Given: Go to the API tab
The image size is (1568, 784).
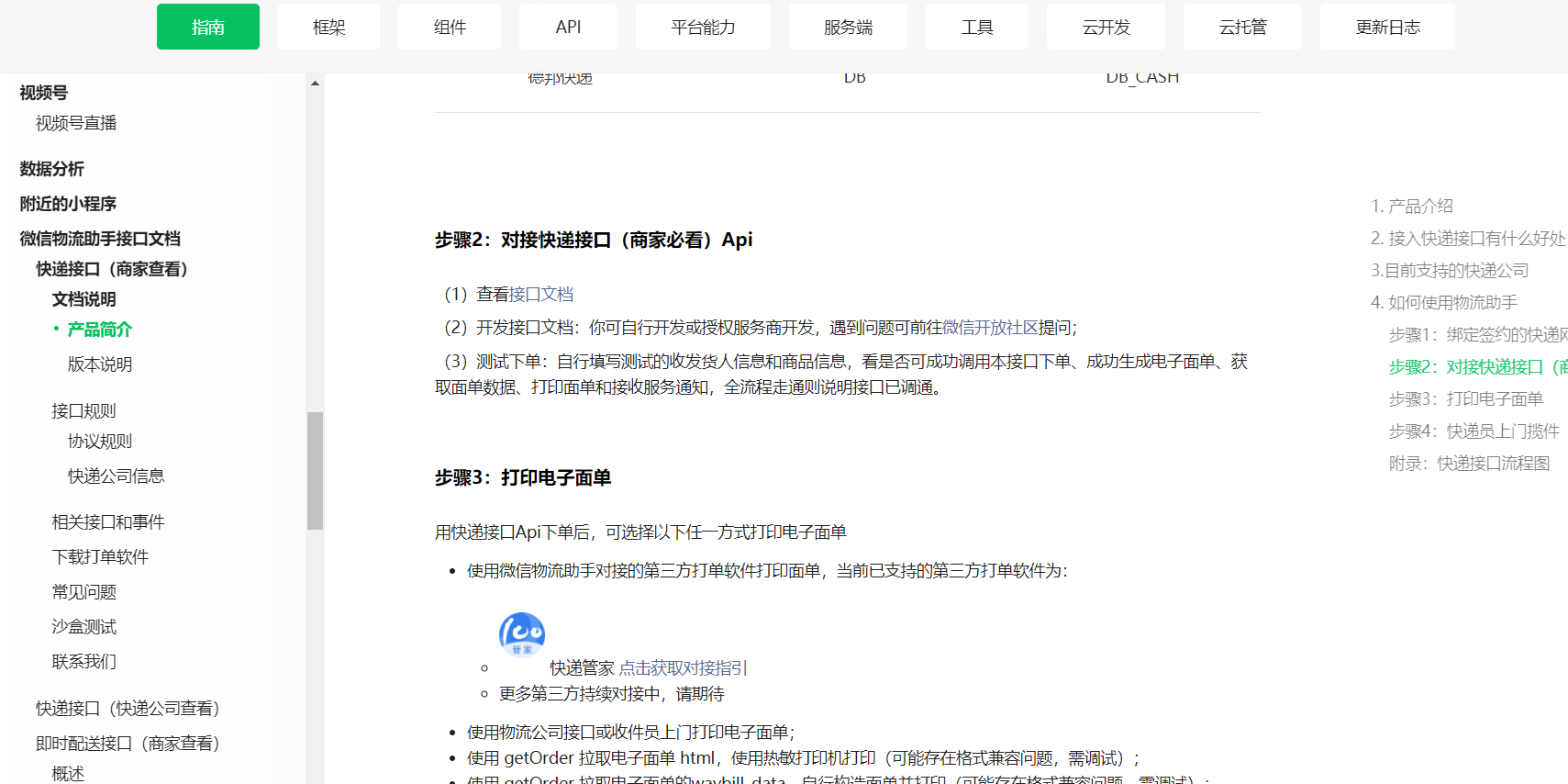Looking at the screenshot, I should [x=568, y=27].
